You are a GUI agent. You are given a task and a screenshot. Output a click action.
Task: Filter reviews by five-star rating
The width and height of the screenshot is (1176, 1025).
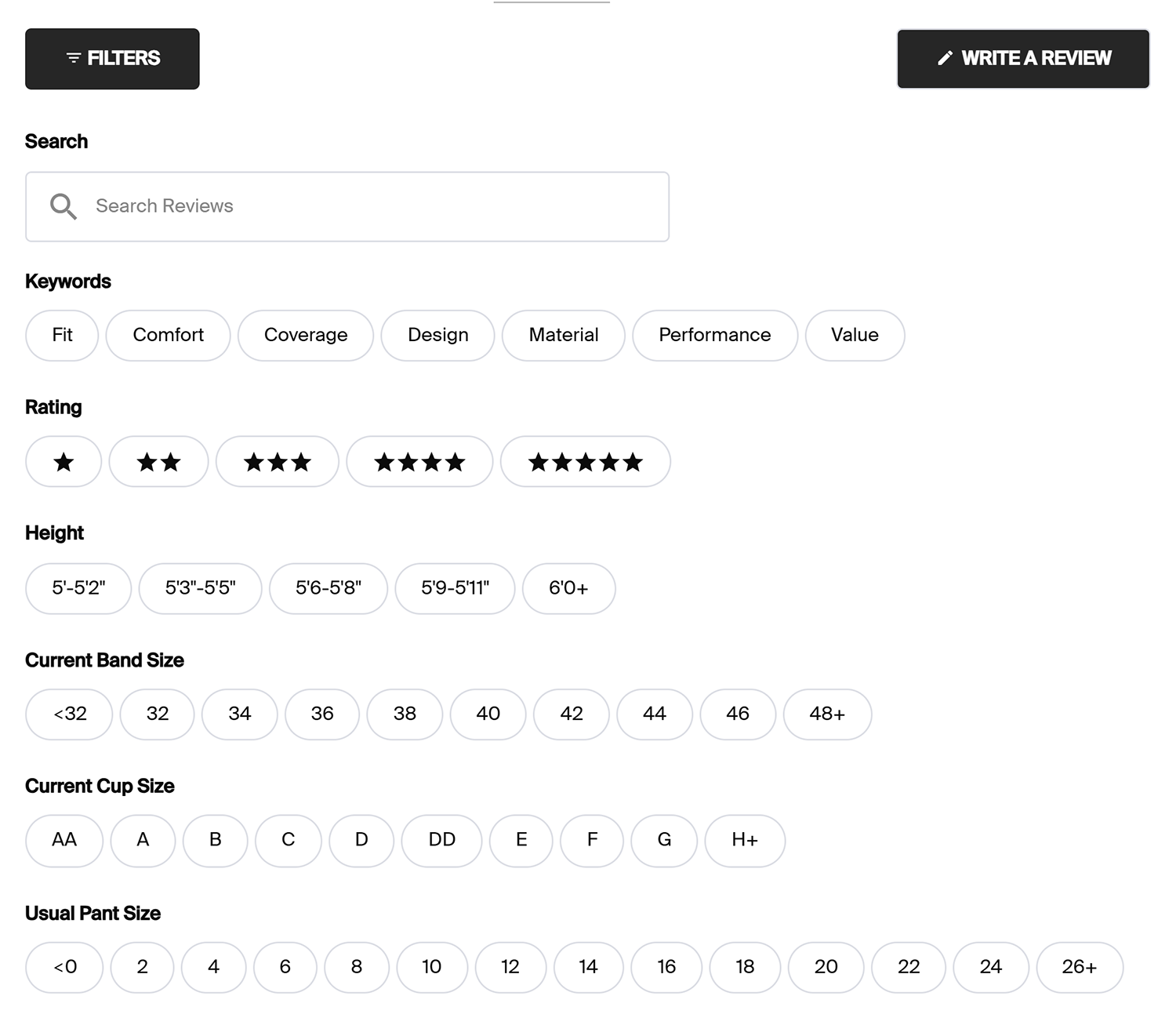586,462
